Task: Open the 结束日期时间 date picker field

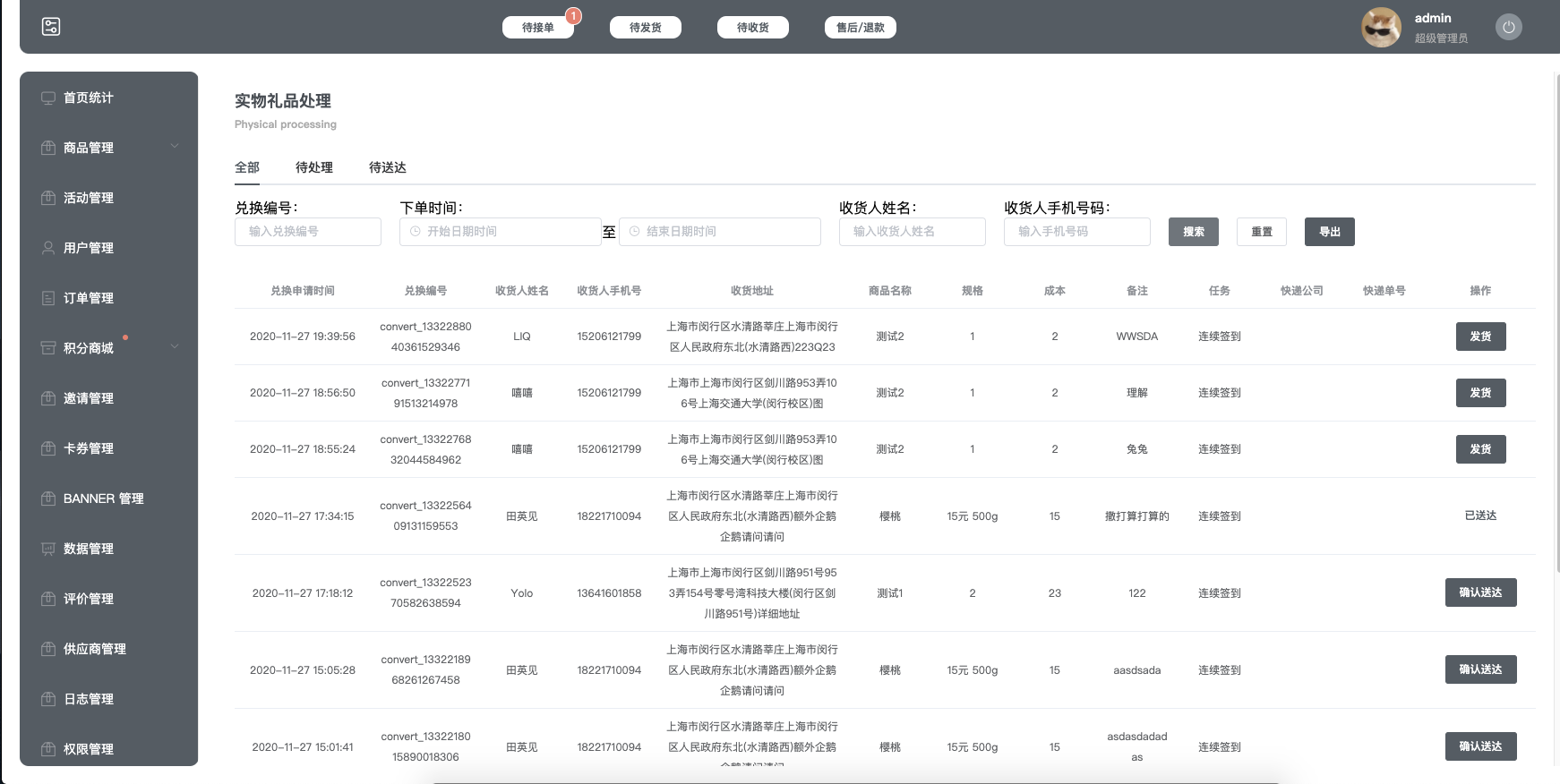Action: click(x=720, y=232)
